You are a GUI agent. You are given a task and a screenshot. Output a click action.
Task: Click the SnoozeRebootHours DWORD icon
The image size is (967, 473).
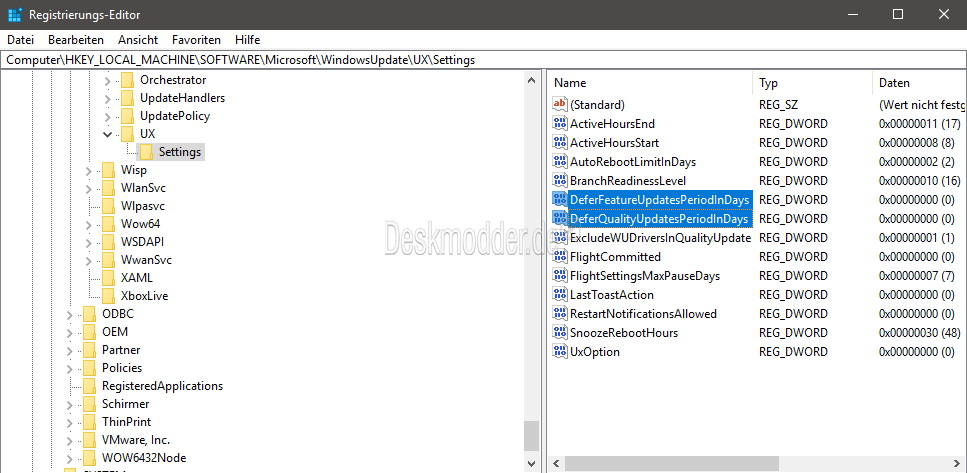tap(560, 333)
